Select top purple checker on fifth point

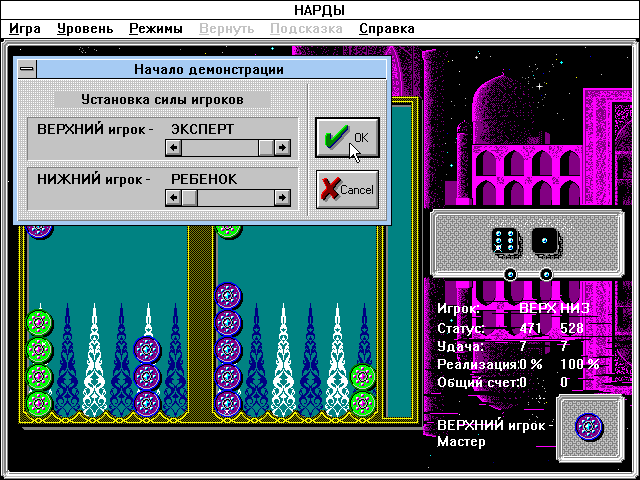[x=147, y=350]
